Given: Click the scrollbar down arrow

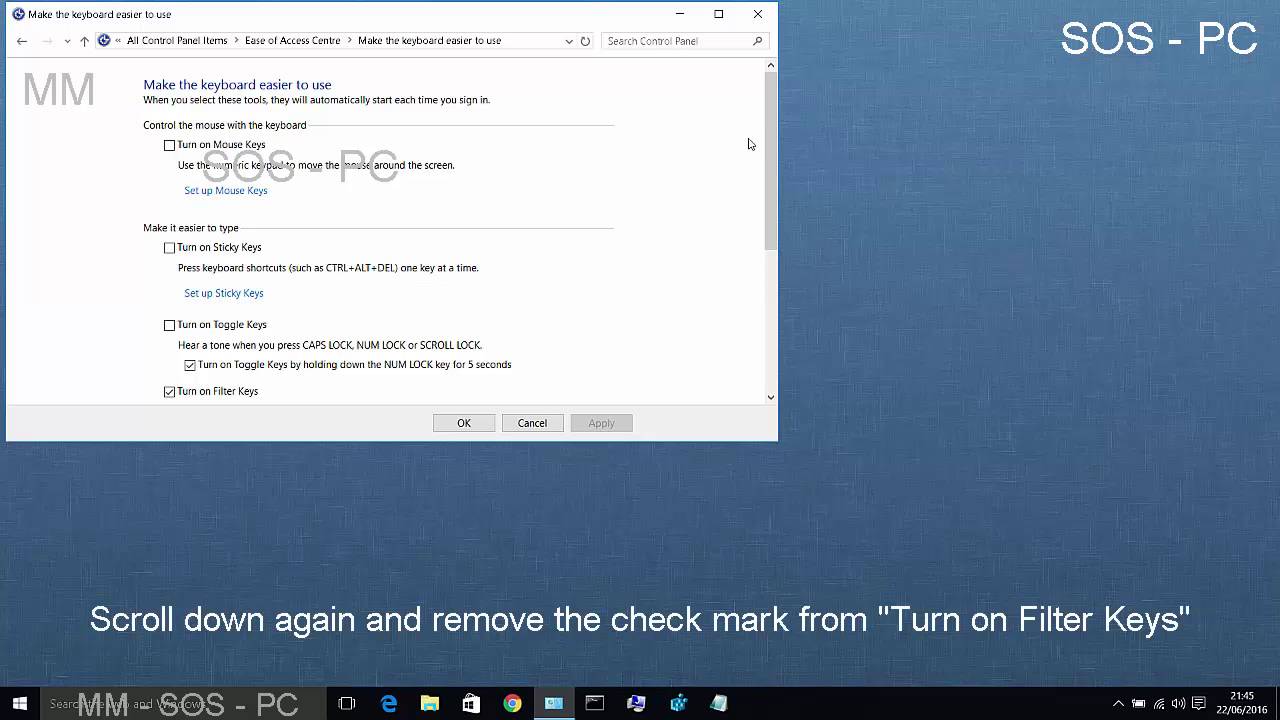Looking at the screenshot, I should 770,397.
